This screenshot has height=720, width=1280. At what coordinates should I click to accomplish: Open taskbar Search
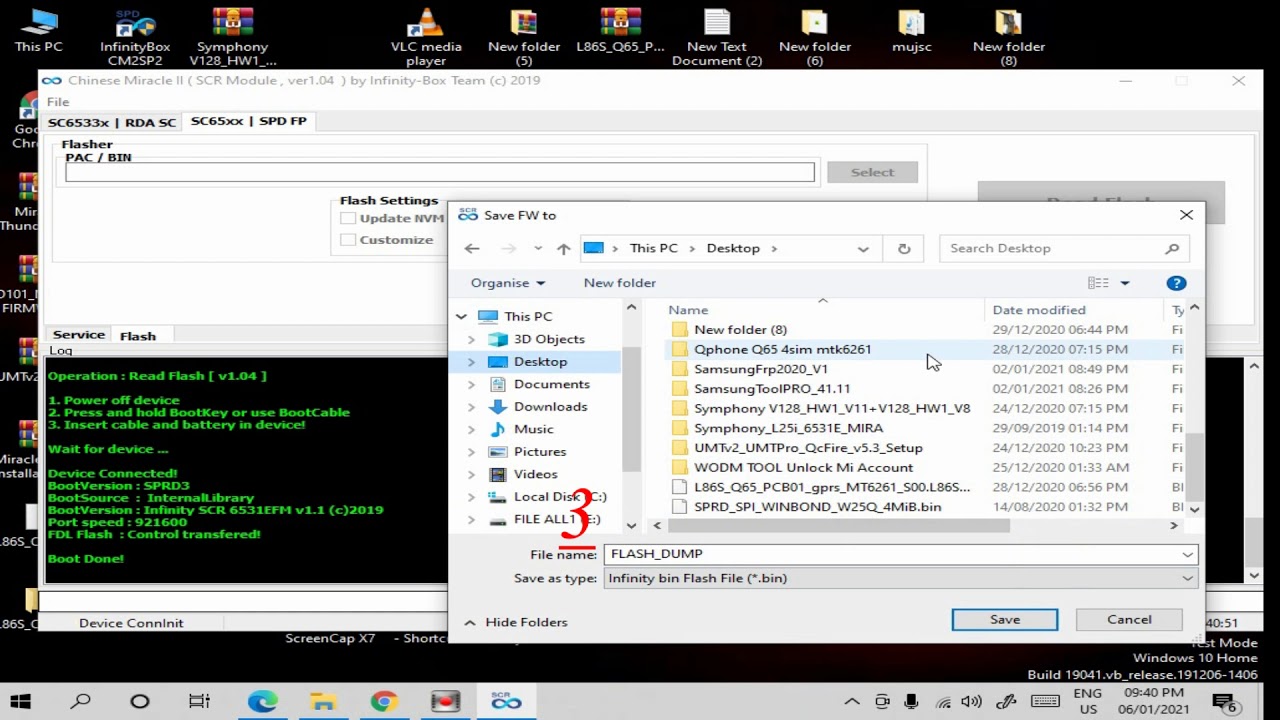click(81, 702)
